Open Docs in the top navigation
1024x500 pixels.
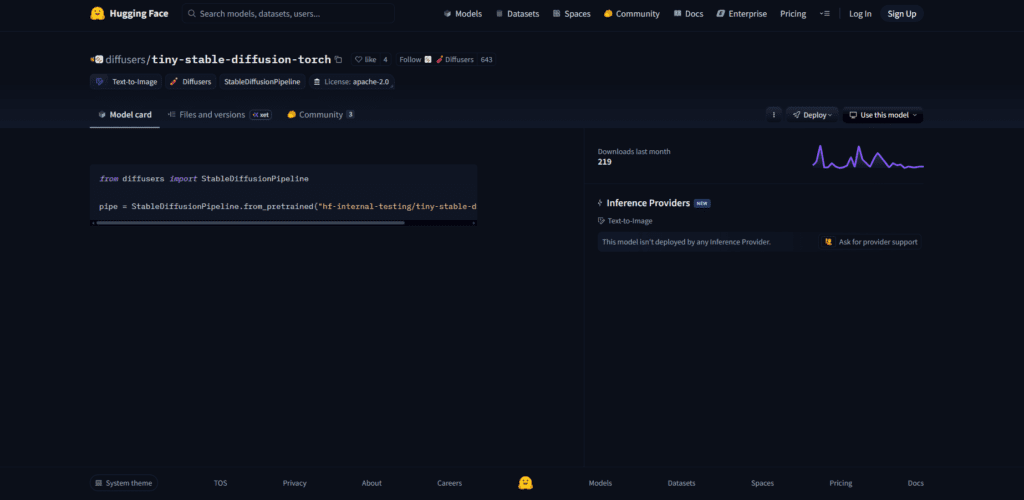(x=688, y=14)
